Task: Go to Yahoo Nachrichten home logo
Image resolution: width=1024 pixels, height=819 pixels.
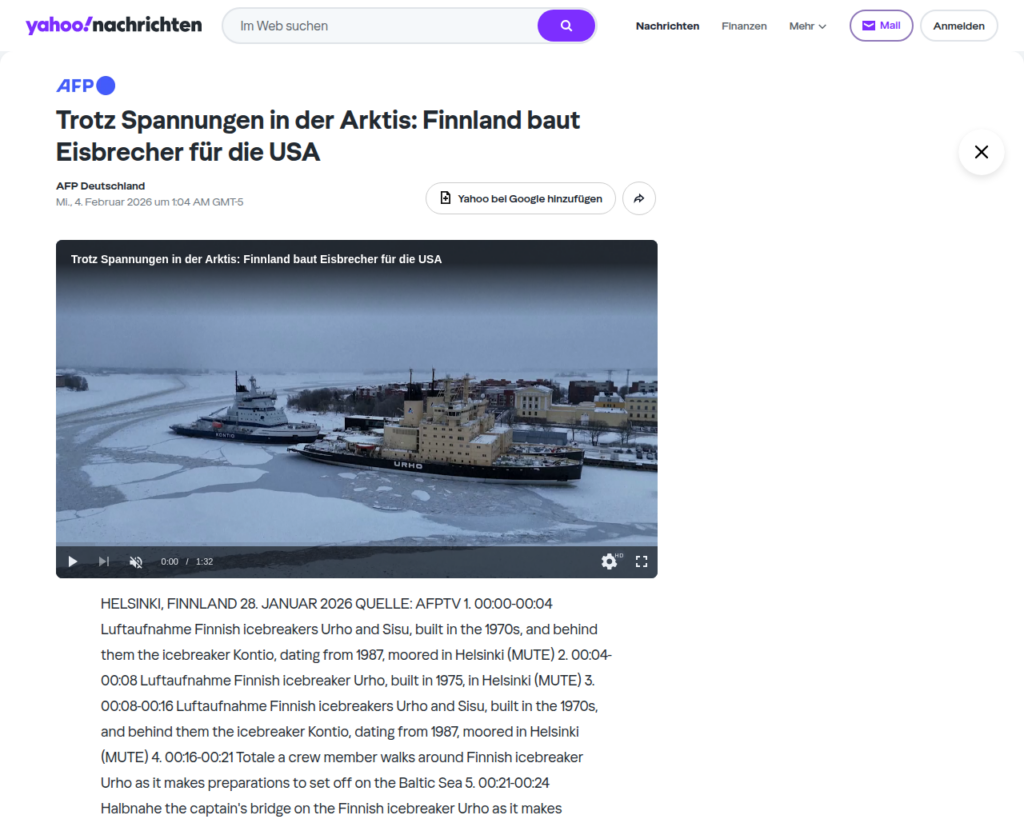Action: coord(114,25)
